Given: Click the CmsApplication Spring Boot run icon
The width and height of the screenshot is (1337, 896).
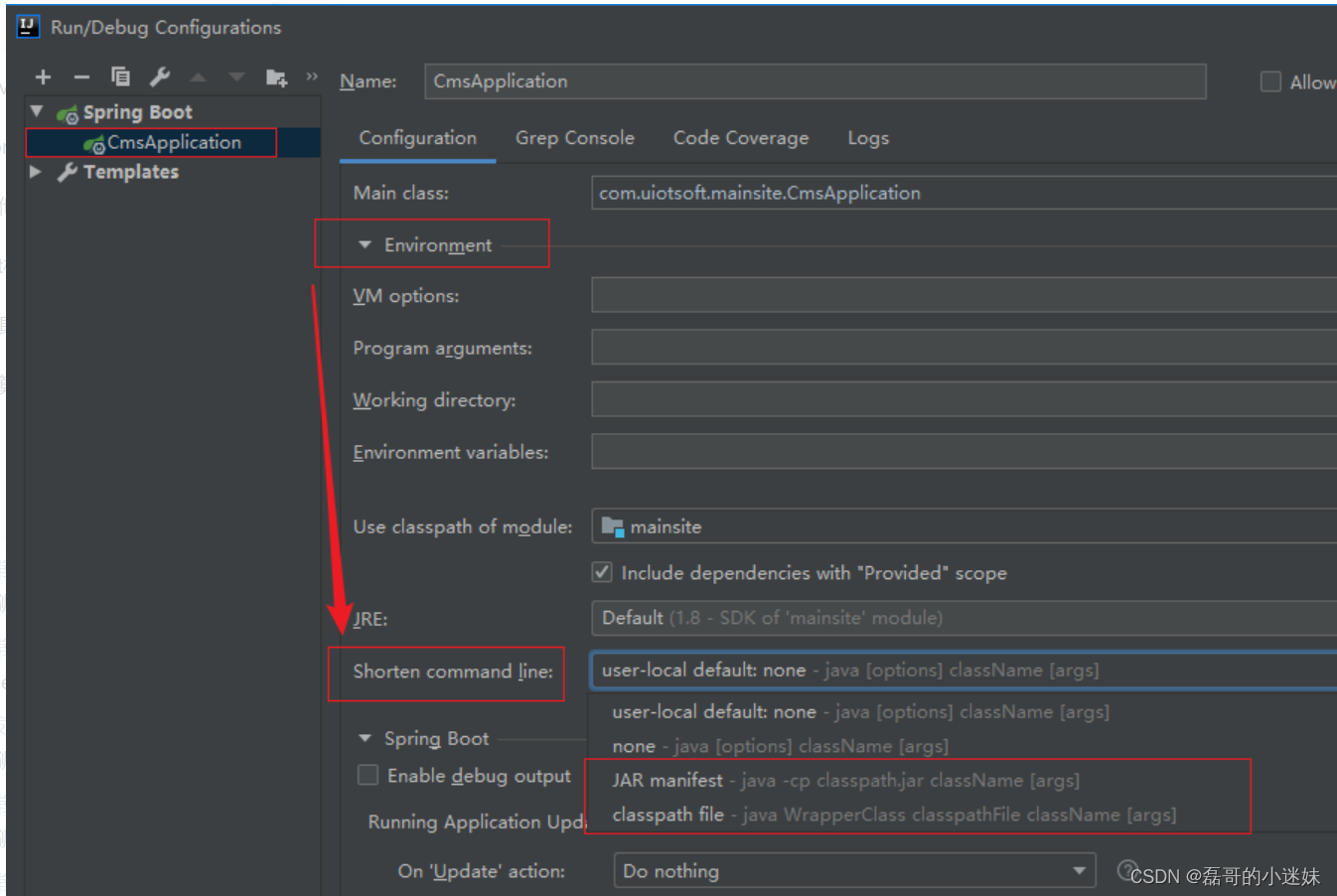Looking at the screenshot, I should tap(94, 144).
